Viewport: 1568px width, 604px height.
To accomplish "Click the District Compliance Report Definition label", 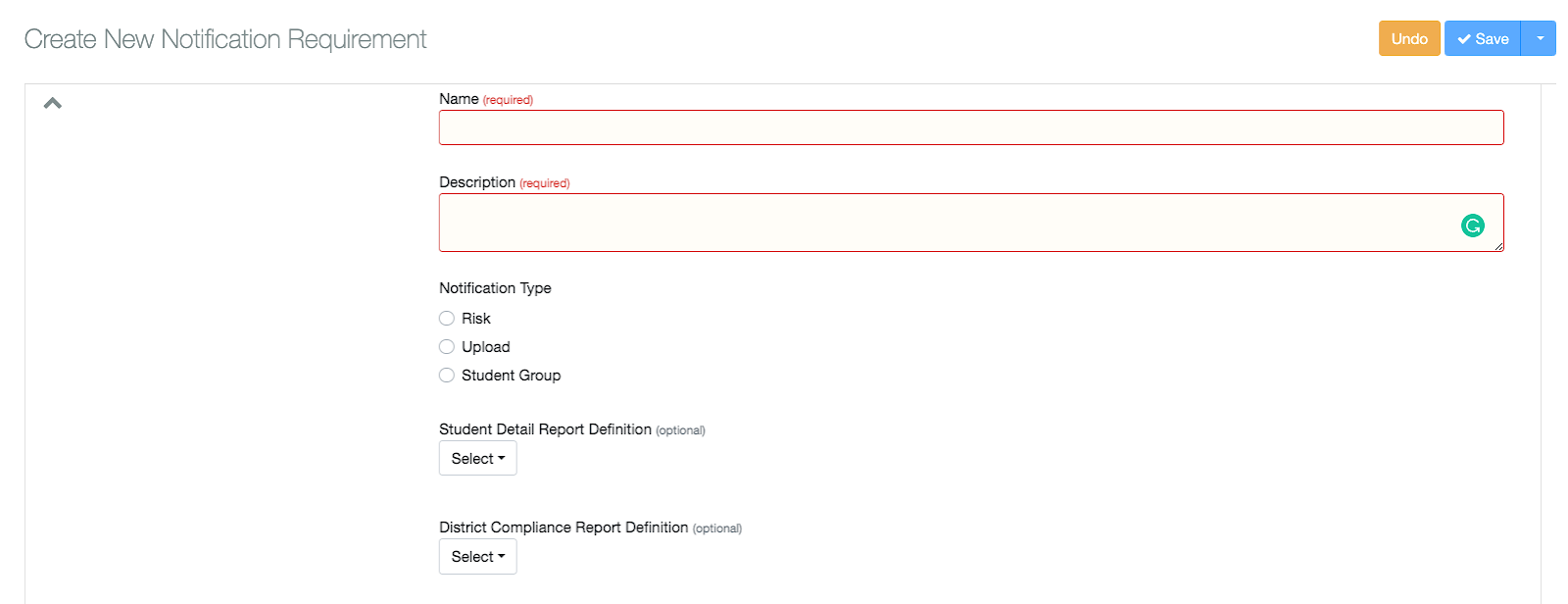I will click(x=563, y=528).
